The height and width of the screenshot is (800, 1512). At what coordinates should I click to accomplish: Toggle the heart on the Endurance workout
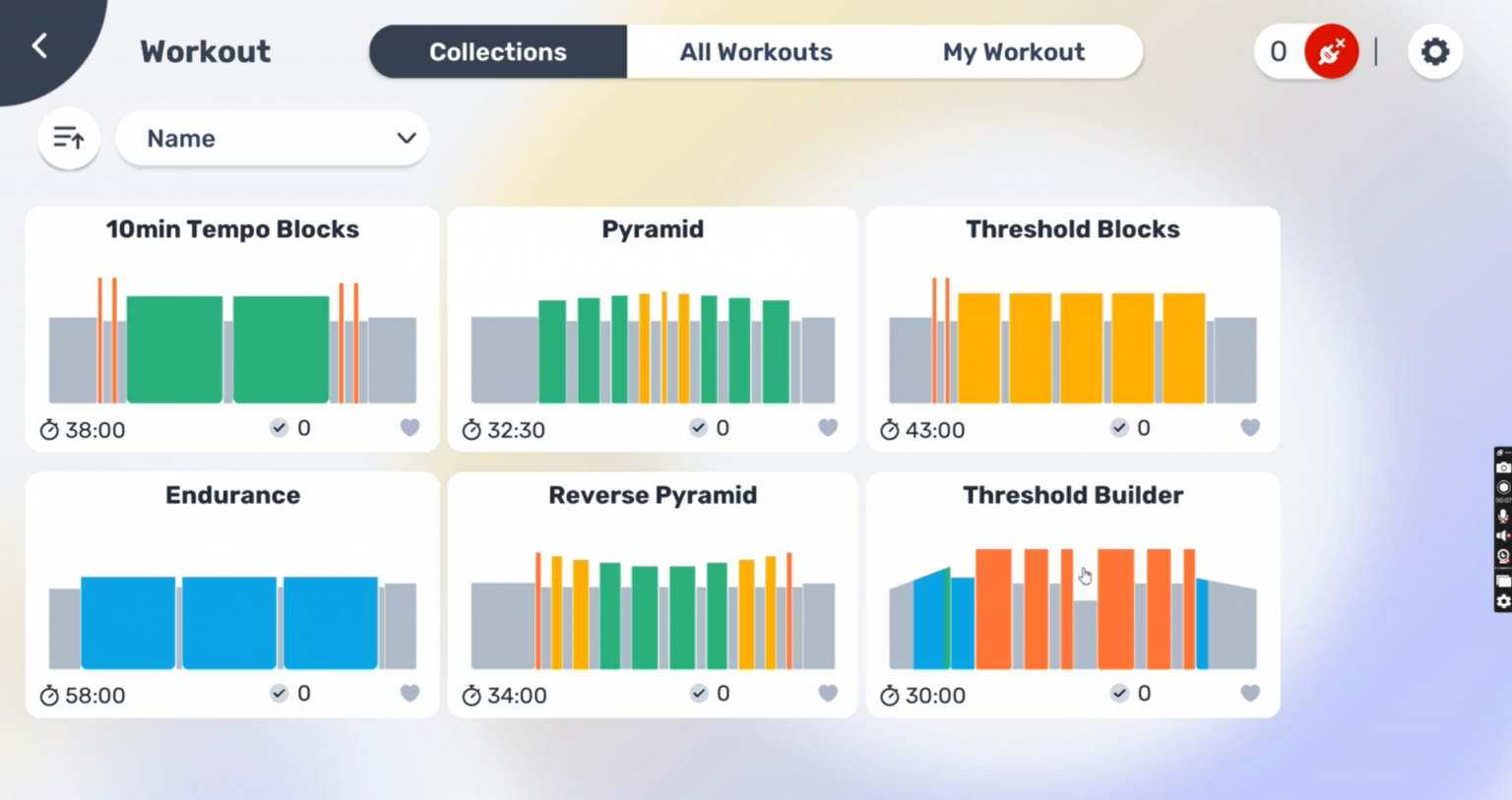[x=409, y=693]
